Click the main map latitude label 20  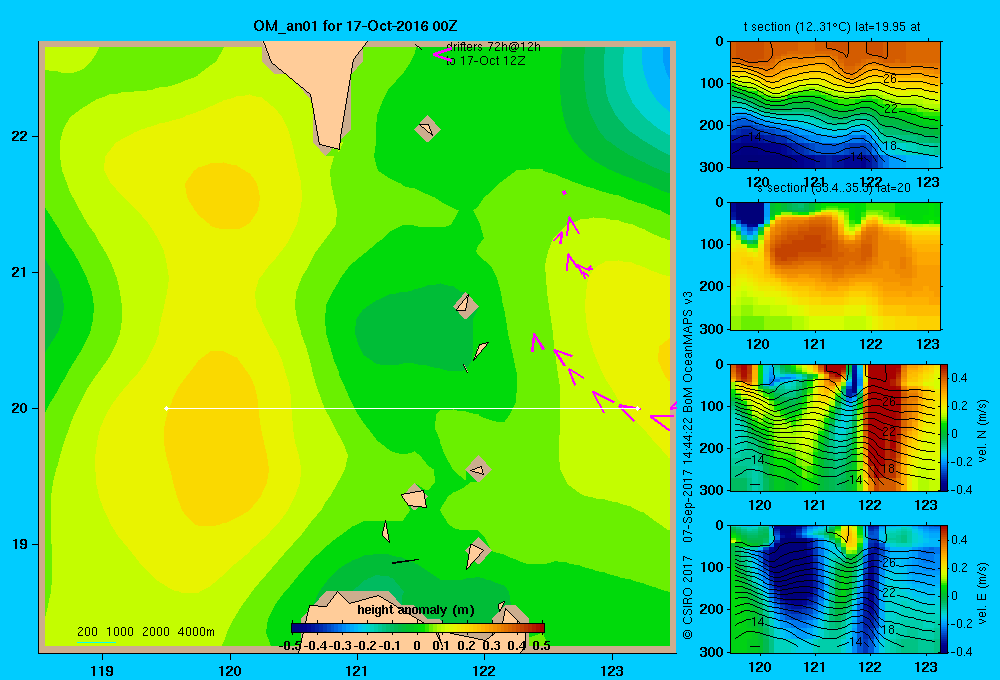point(20,408)
